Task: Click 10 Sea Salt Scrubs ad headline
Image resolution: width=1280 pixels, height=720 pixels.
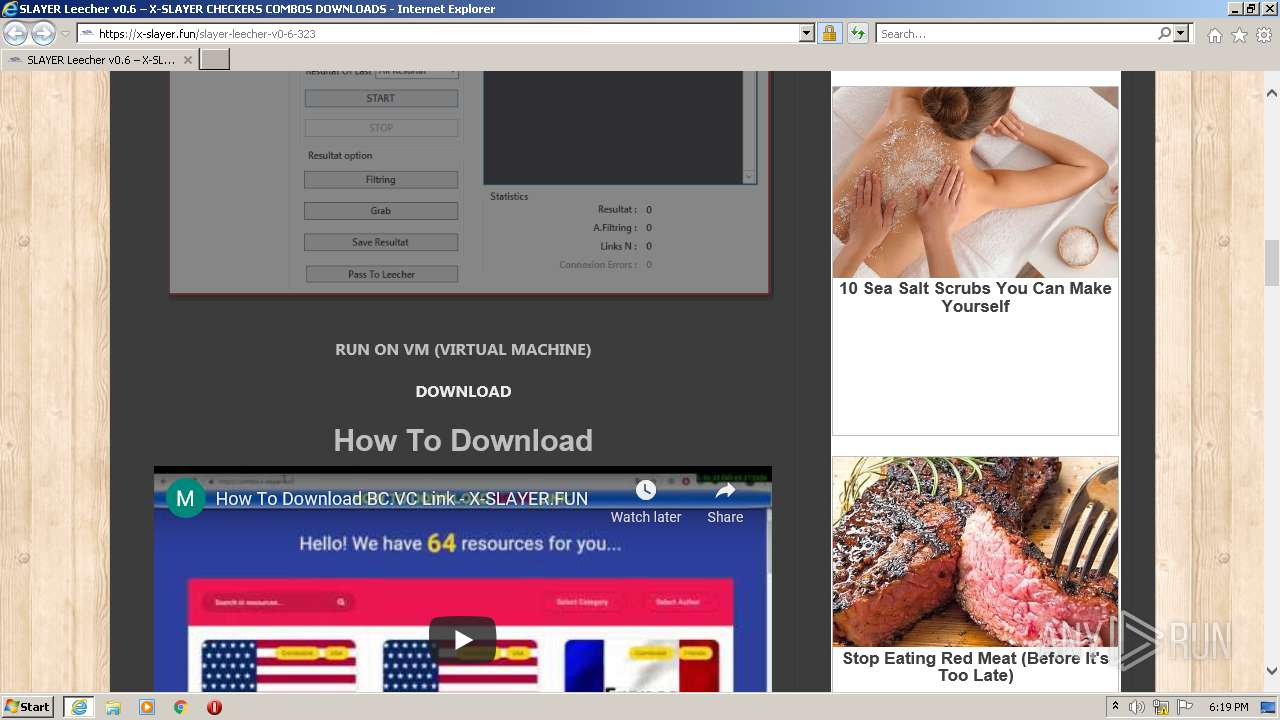Action: point(975,297)
